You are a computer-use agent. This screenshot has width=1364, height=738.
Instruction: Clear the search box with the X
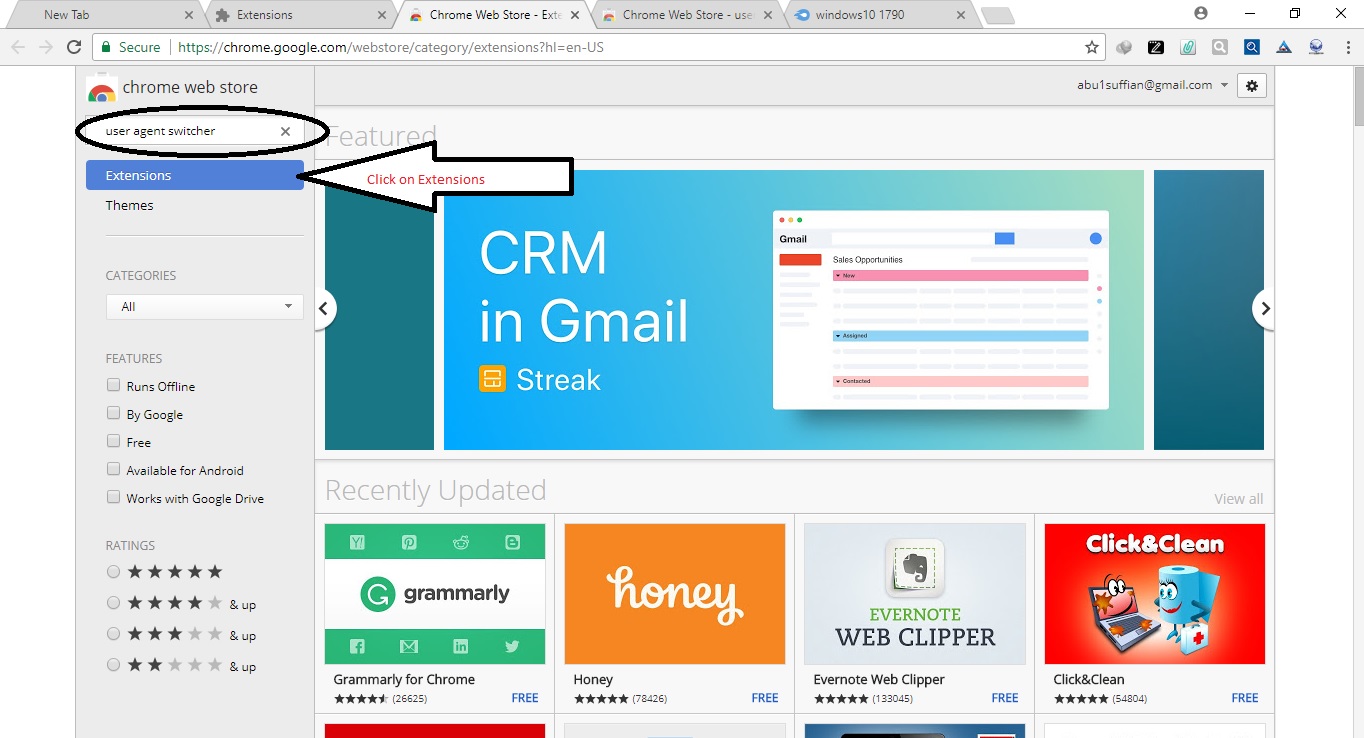coord(285,131)
